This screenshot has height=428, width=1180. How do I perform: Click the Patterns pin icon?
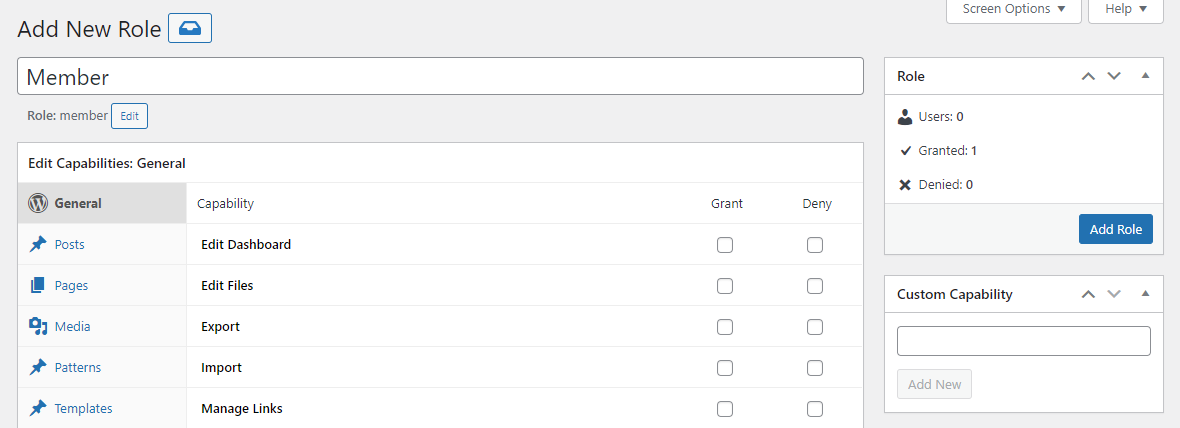38,367
